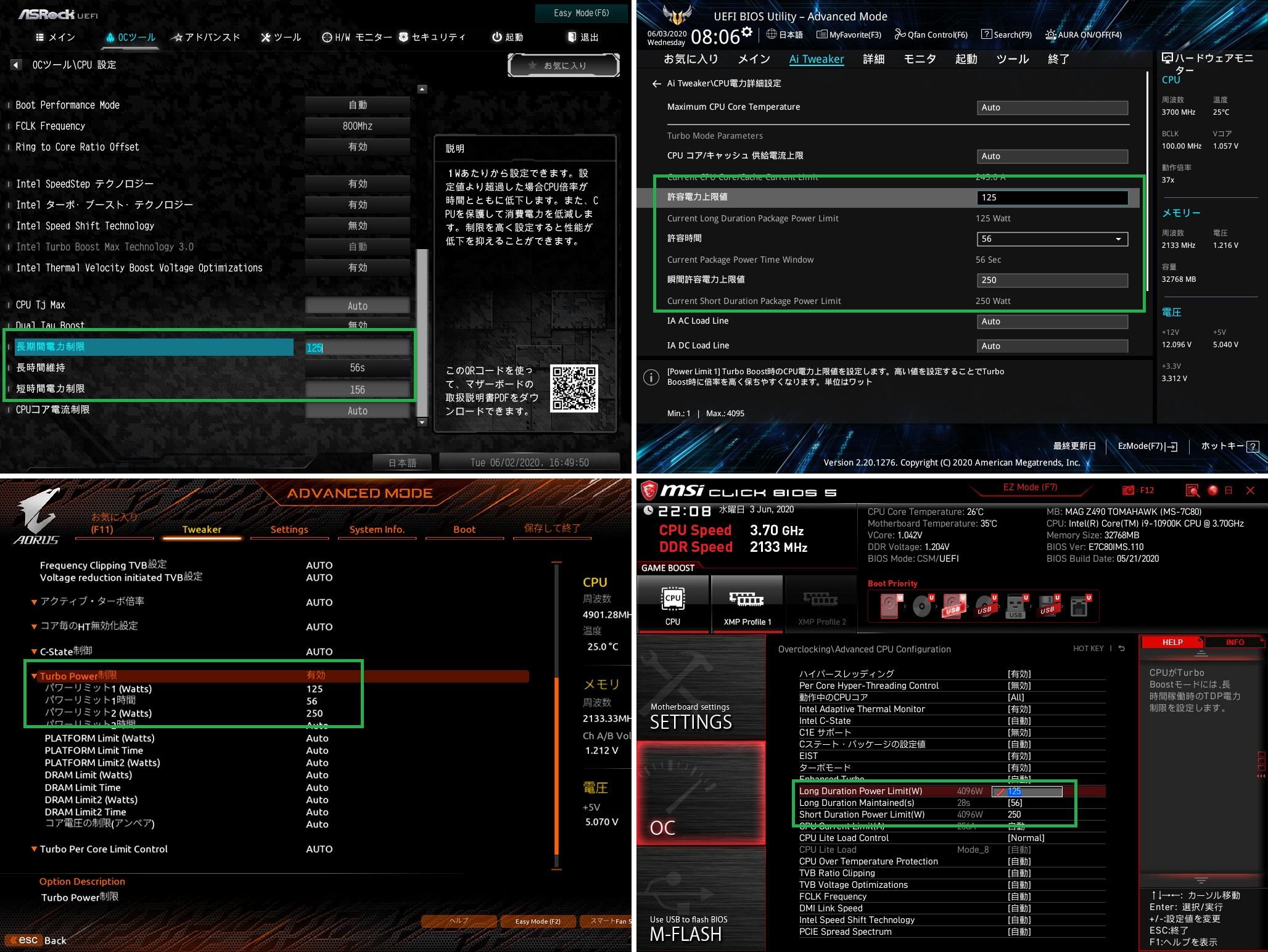Switch to the MSI INFO tab
This screenshot has height=952, width=1268.
coord(1235,642)
